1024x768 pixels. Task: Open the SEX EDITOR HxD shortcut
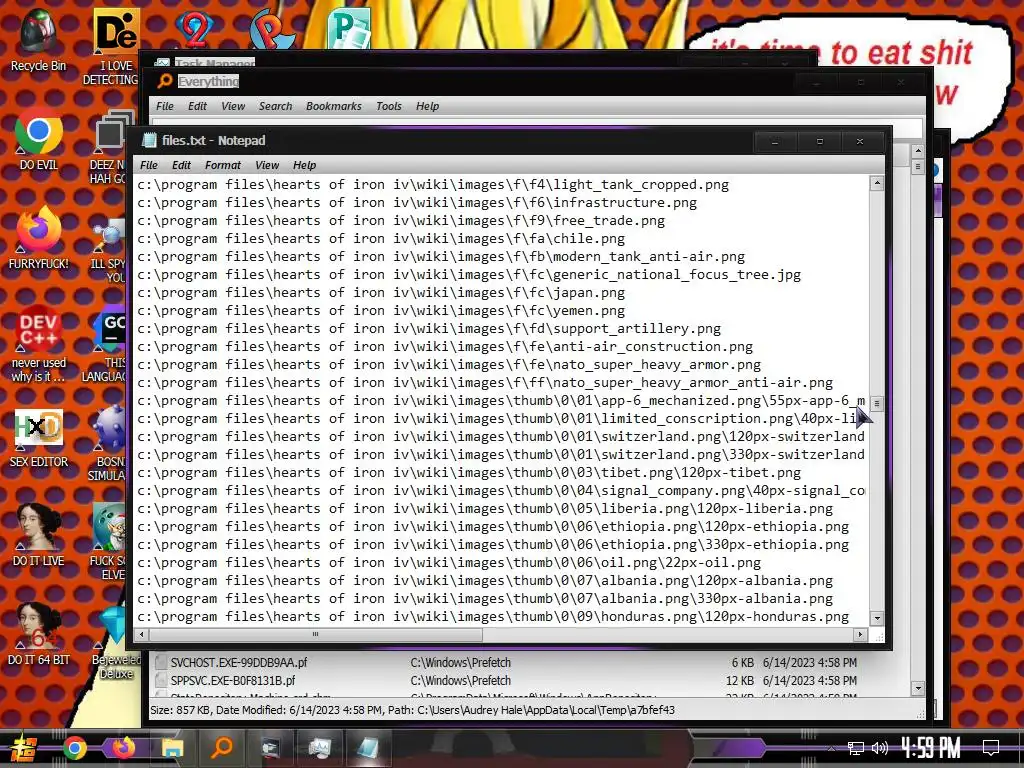click(39, 438)
